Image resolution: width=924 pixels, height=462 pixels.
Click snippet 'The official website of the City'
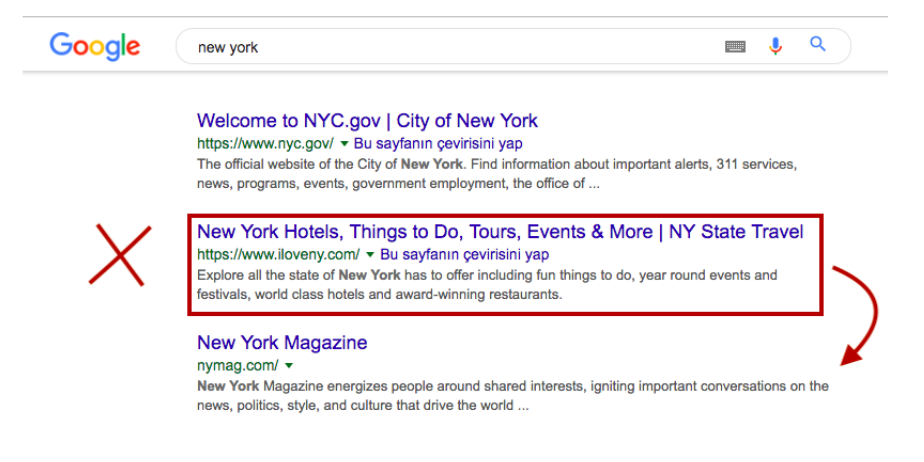[x=497, y=173]
